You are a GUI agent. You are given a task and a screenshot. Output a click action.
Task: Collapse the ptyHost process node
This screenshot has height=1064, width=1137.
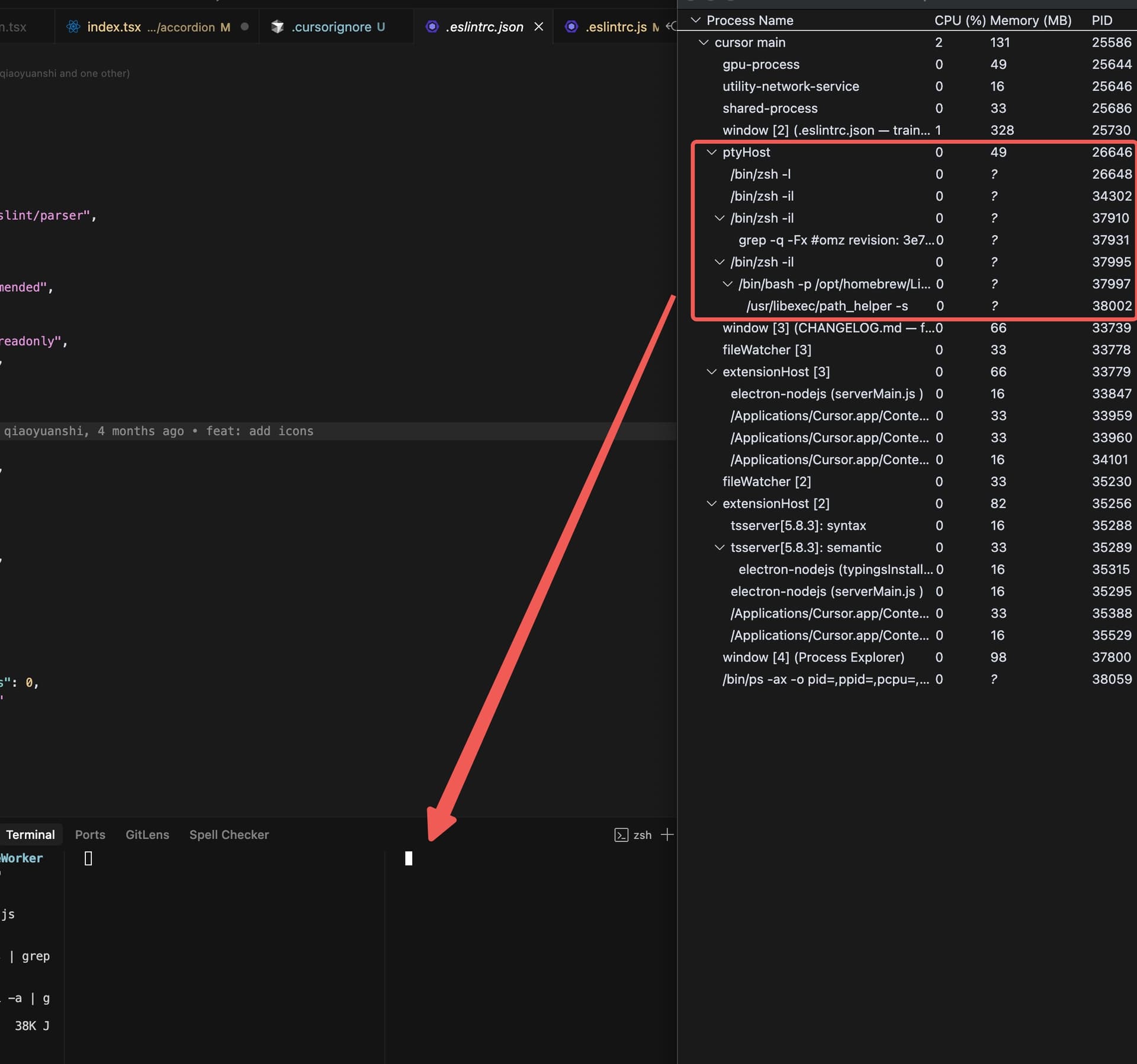click(x=712, y=152)
